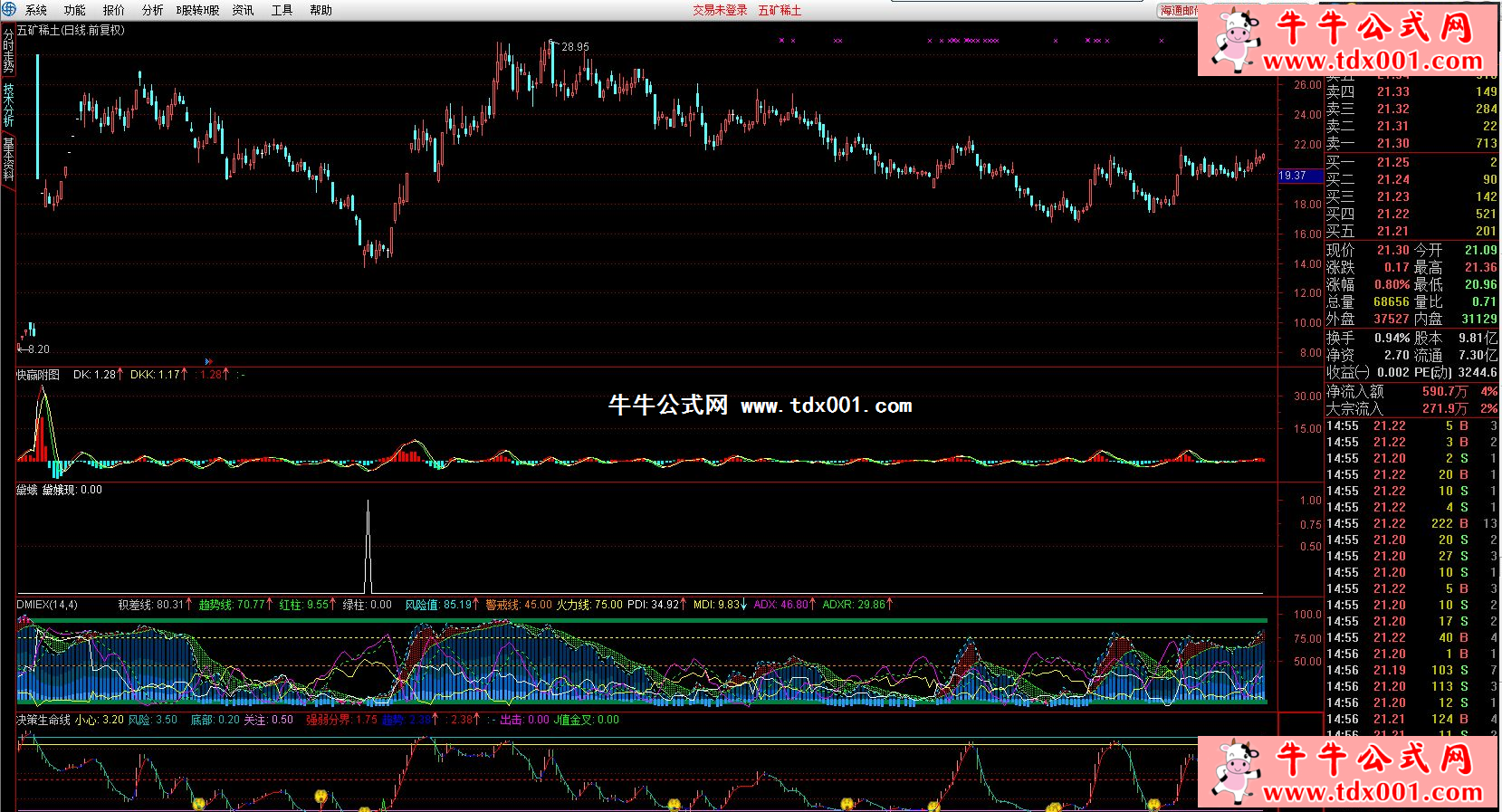Click the 28.95 high price marker

(575, 46)
